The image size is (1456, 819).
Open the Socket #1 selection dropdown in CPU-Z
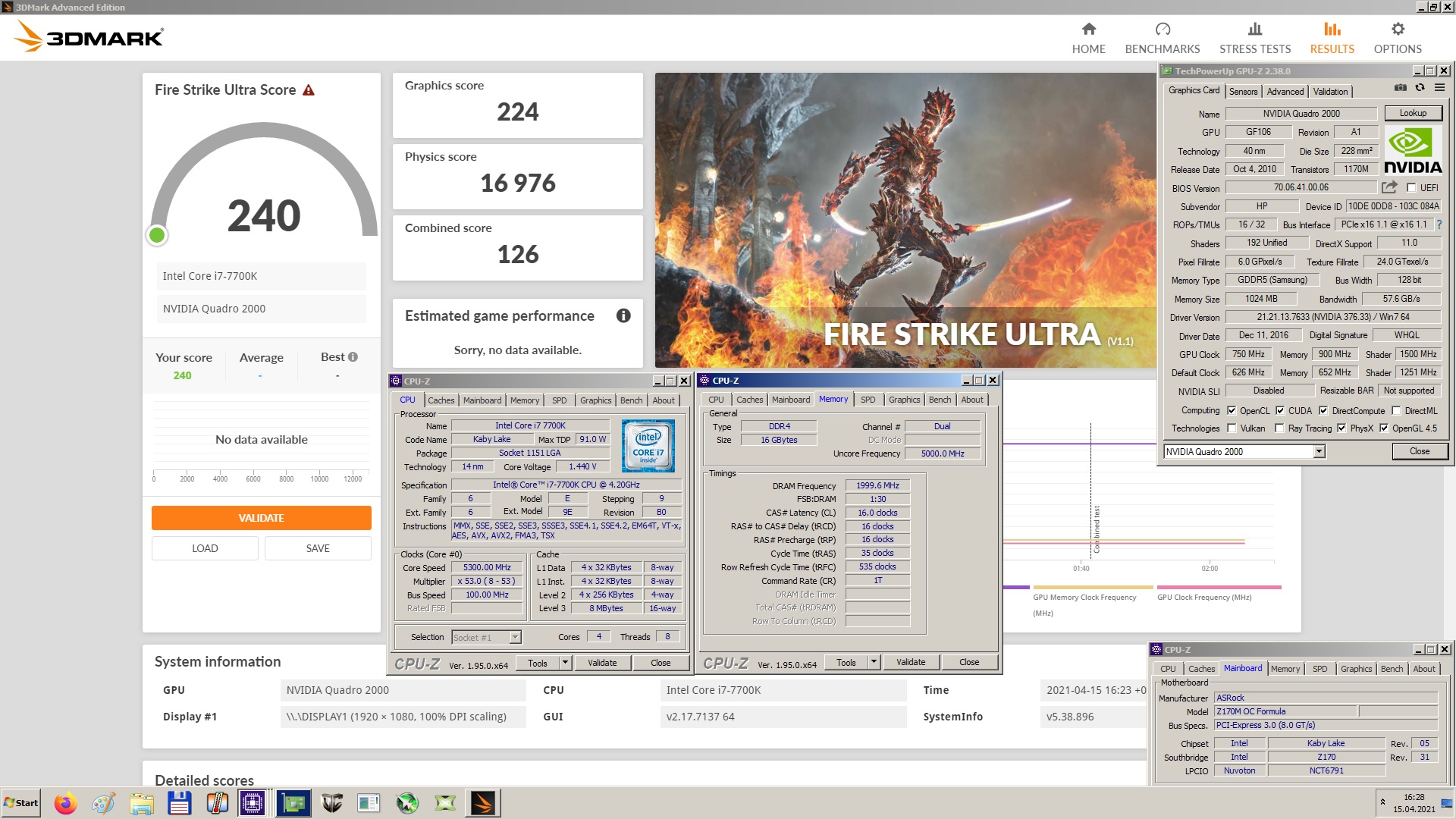click(515, 637)
